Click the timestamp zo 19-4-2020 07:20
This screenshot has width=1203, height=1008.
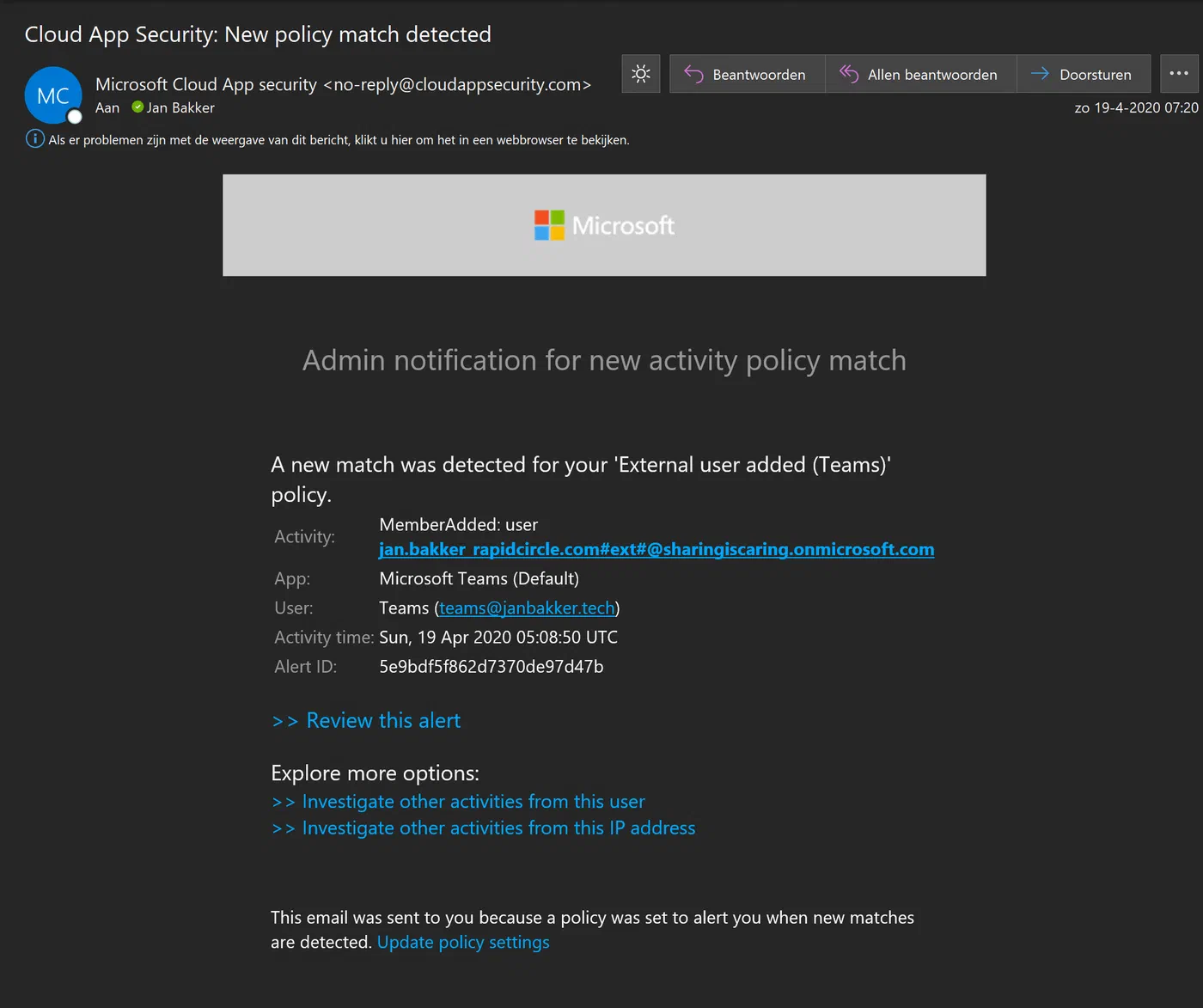coord(1136,107)
